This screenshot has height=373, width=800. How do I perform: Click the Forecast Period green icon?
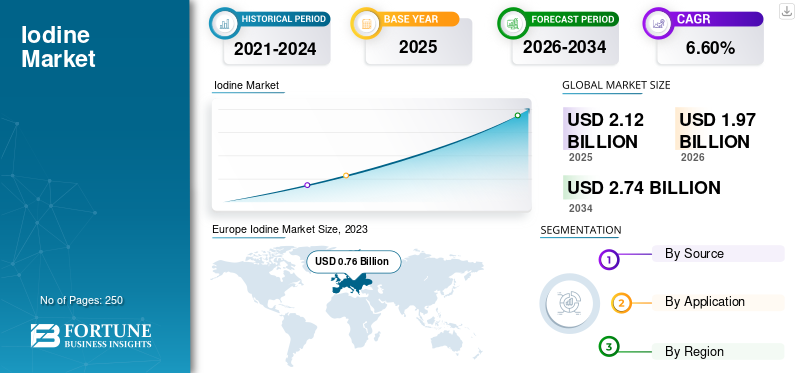513,23
